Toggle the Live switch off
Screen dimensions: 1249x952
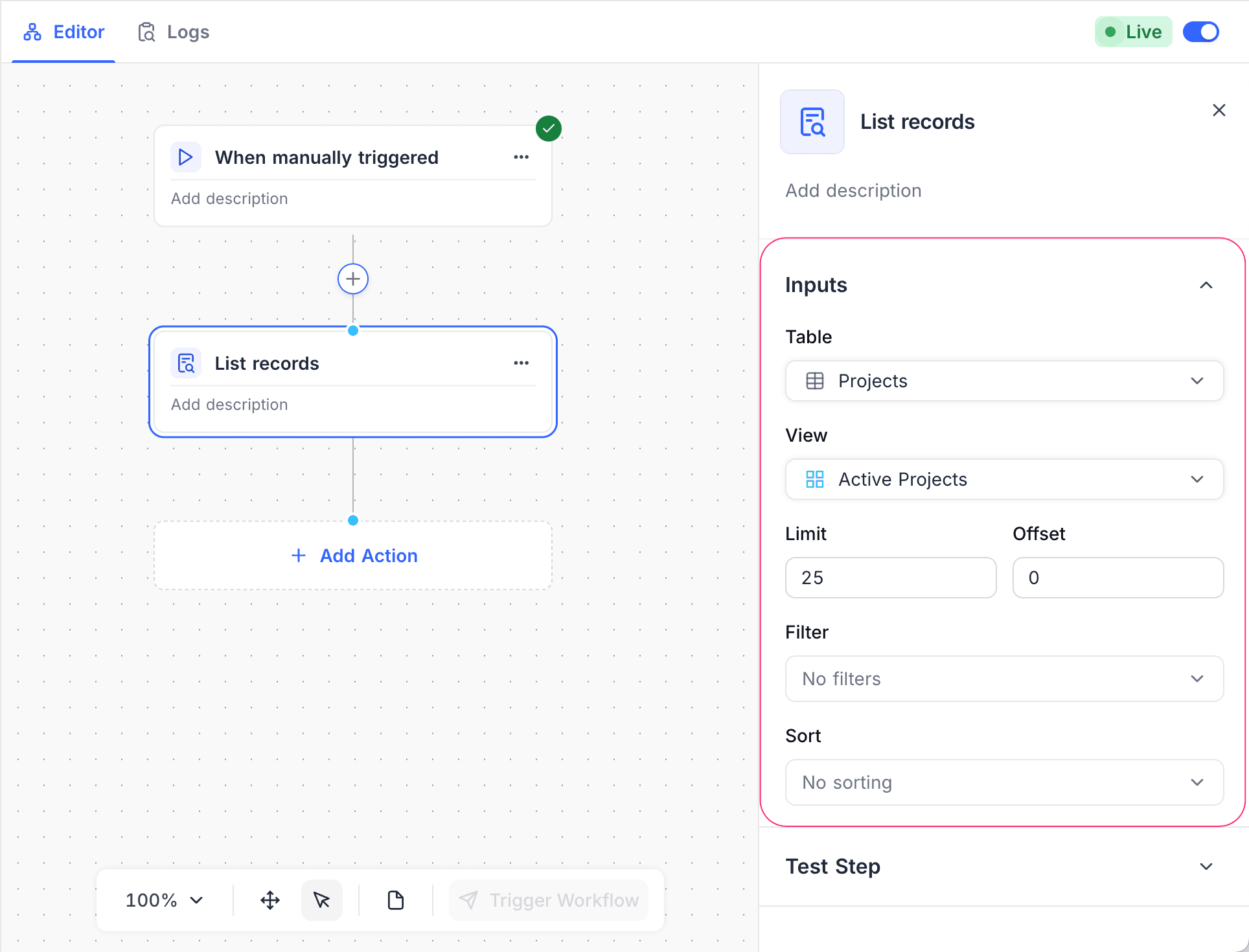coord(1201,31)
